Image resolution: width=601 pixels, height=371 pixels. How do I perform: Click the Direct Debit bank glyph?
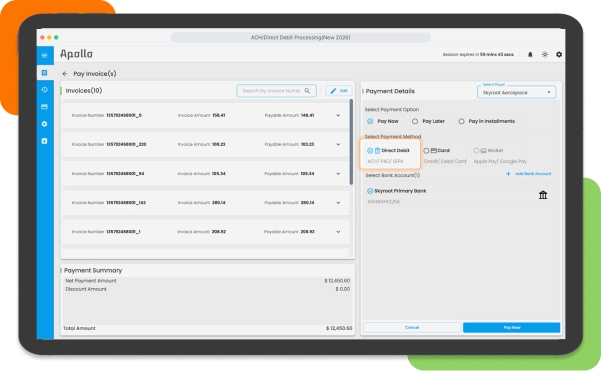coord(377,151)
